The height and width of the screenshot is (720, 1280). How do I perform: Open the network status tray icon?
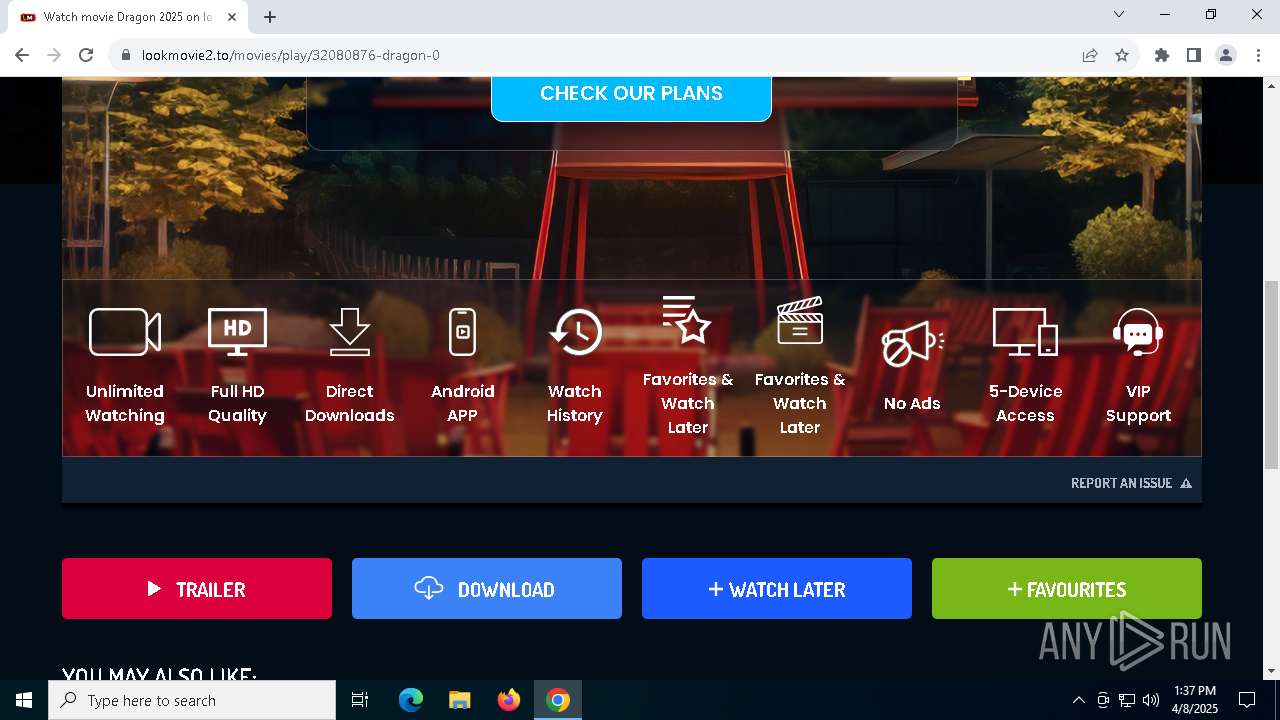1127,700
